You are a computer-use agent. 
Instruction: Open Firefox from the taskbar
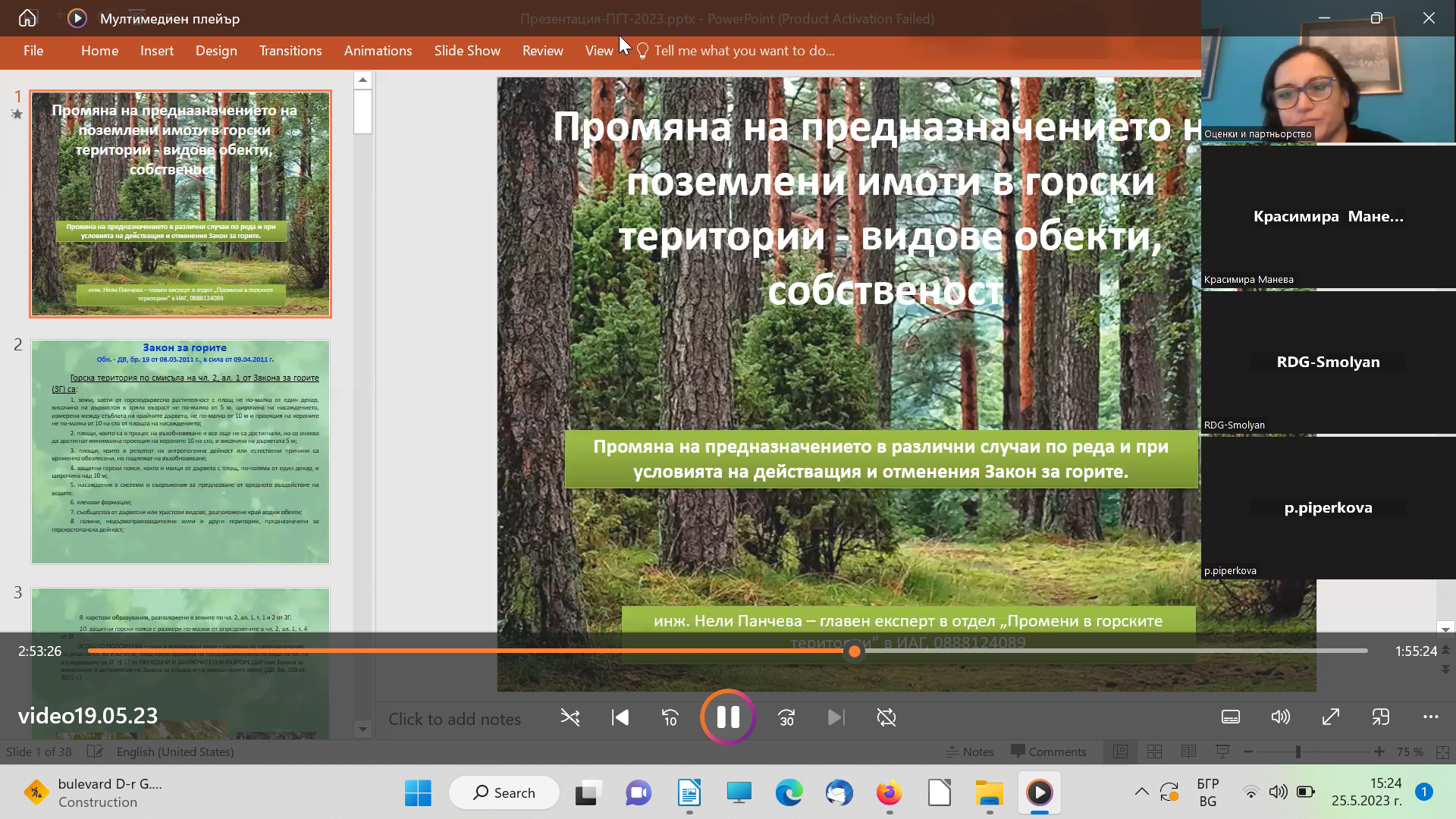[889, 793]
